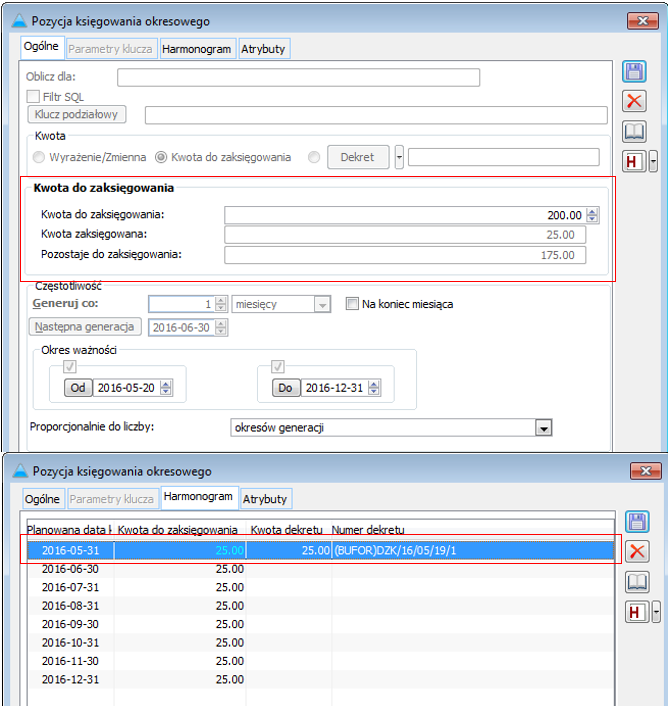
Task: Click the Następna generacja button
Action: pyautogui.click(x=84, y=327)
